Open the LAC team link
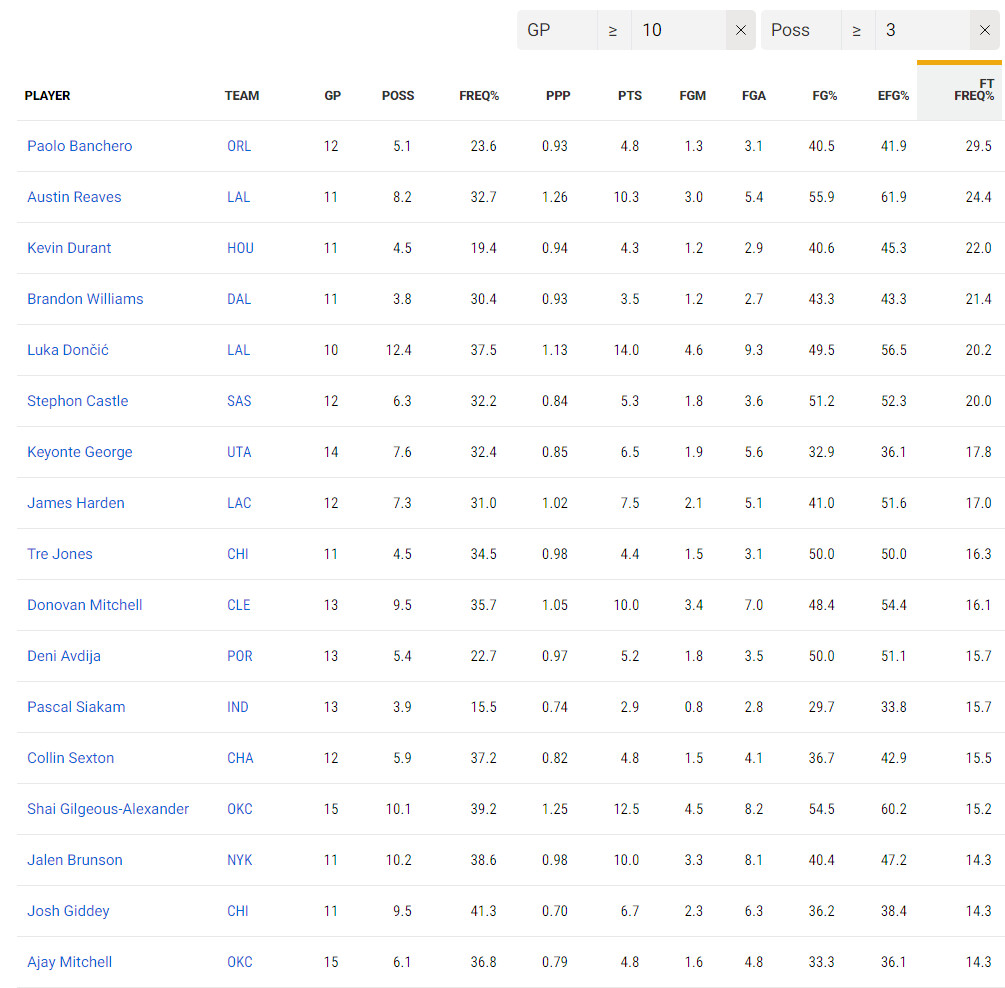The height and width of the screenshot is (988, 1005). pyautogui.click(x=239, y=503)
